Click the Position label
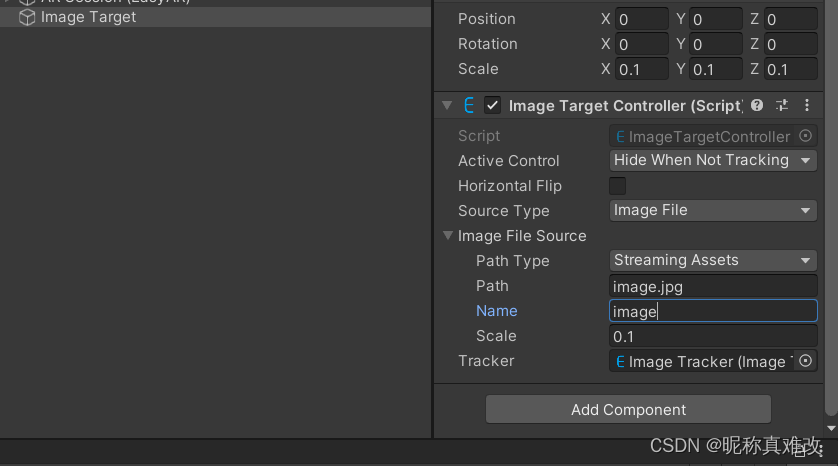Screen dimensions: 838x466 (486, 19)
